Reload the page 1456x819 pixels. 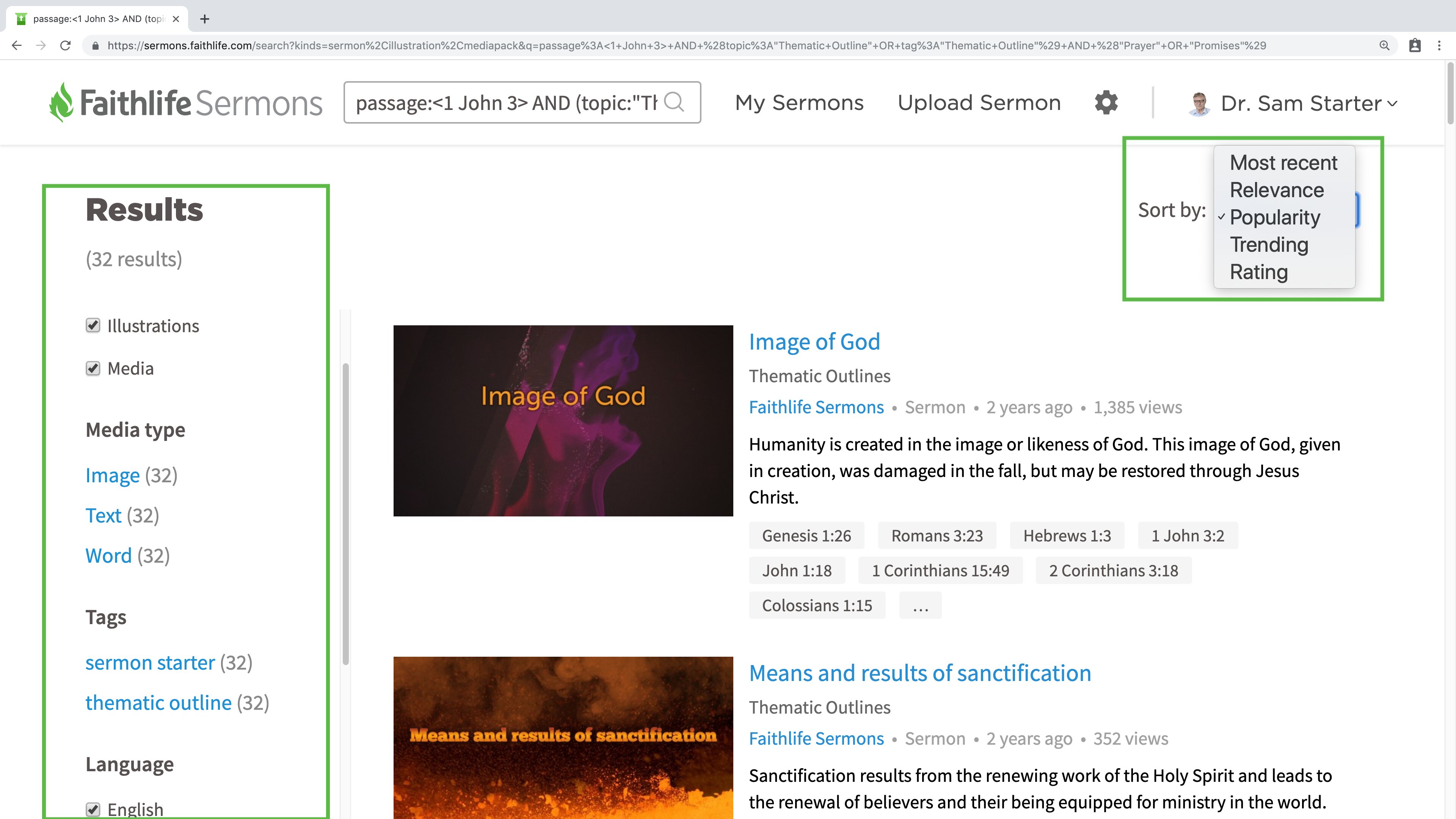66,45
